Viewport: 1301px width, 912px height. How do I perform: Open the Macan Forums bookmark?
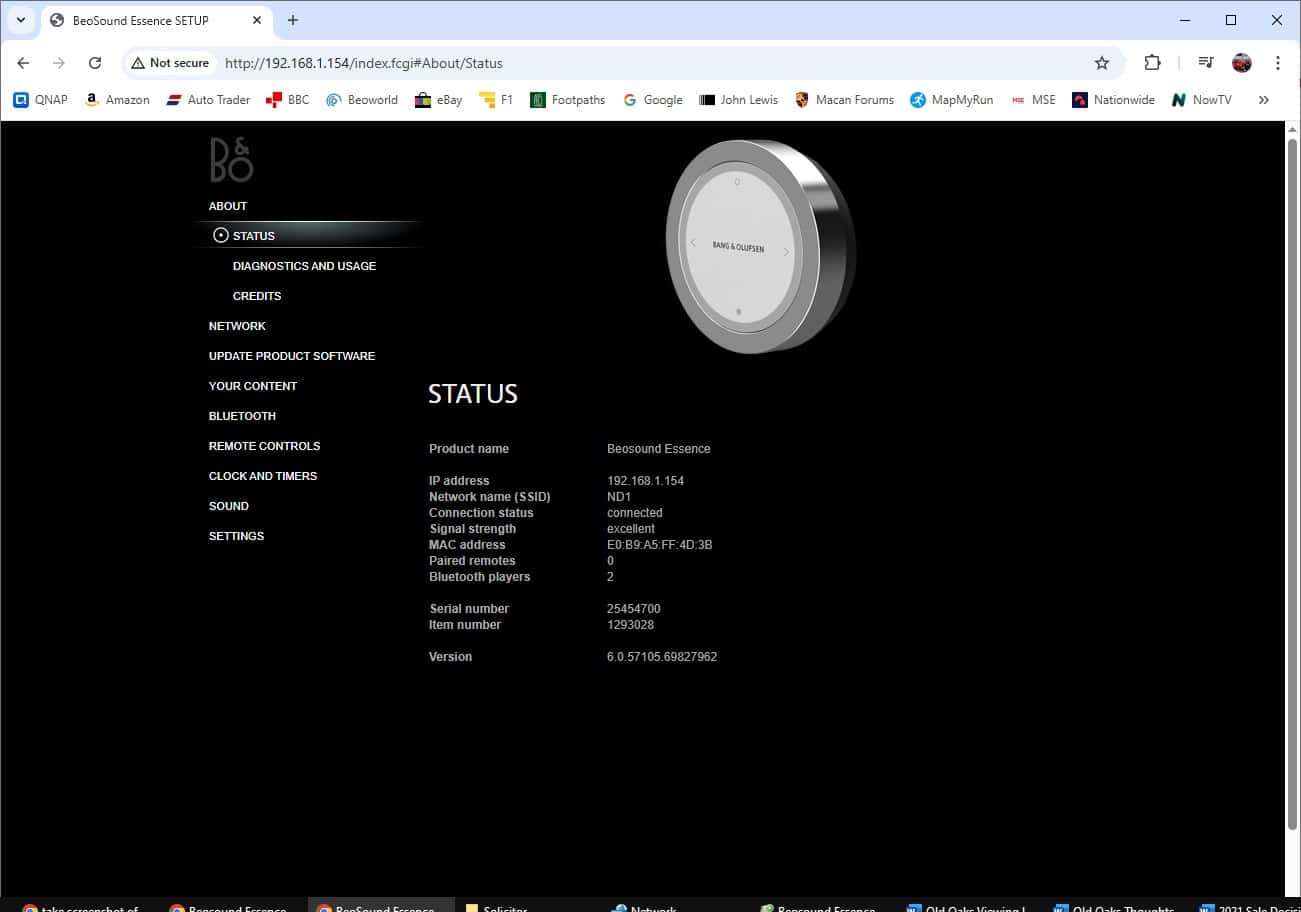[x=844, y=100]
